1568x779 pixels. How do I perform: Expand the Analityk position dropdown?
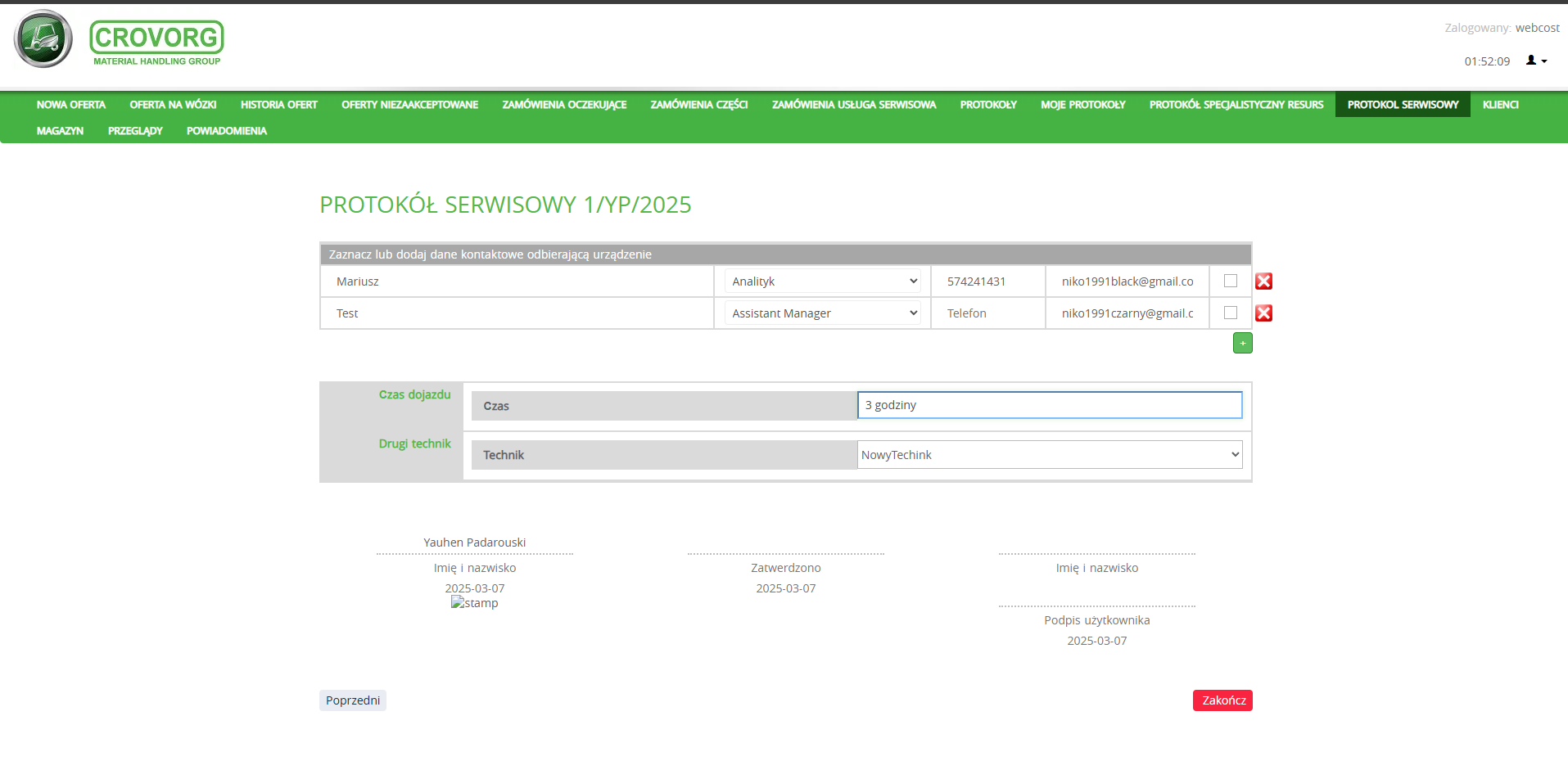point(823,281)
